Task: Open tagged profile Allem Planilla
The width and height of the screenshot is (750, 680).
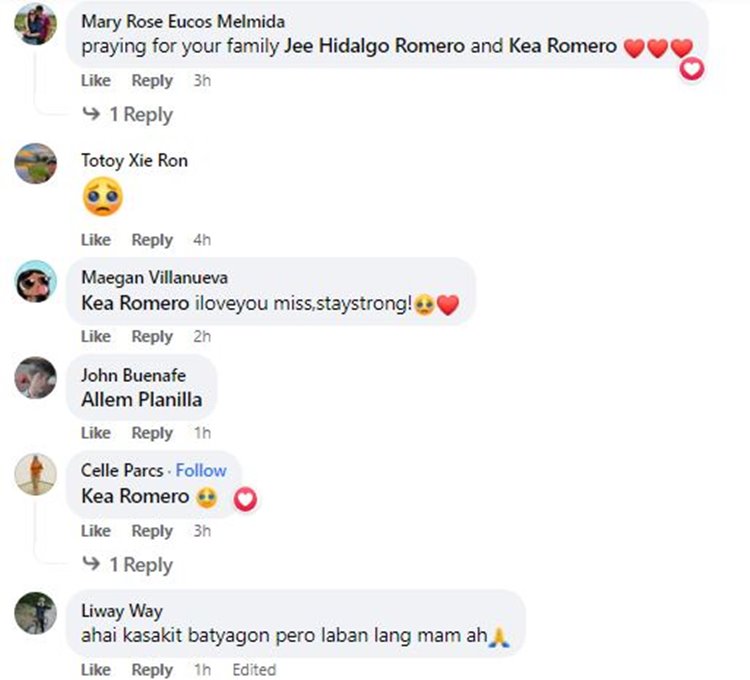Action: click(142, 400)
